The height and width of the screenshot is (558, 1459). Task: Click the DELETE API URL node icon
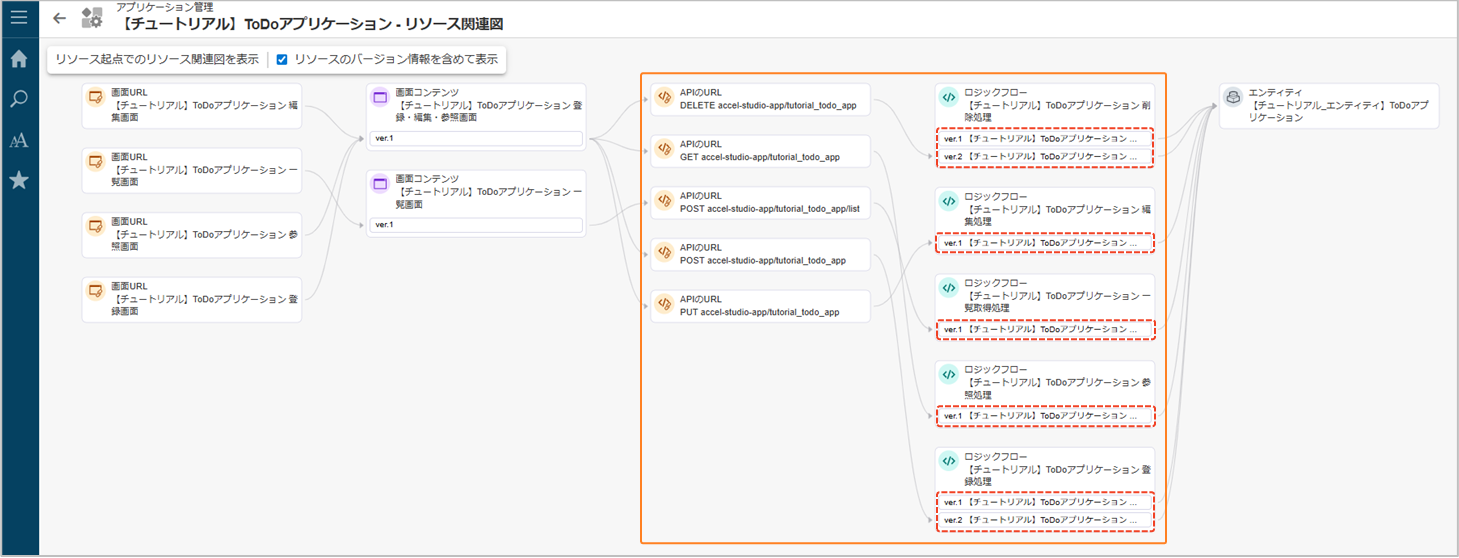[x=664, y=98]
